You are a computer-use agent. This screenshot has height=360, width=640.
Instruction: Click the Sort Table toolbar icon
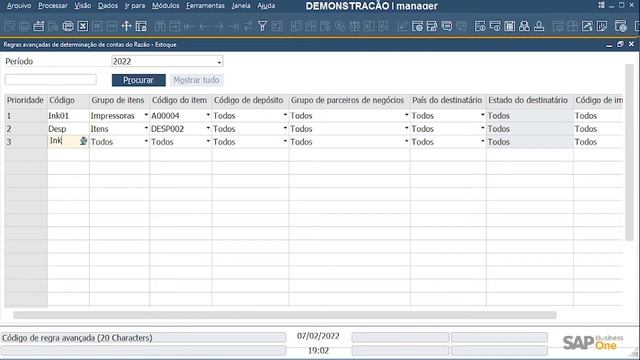(x=277, y=26)
